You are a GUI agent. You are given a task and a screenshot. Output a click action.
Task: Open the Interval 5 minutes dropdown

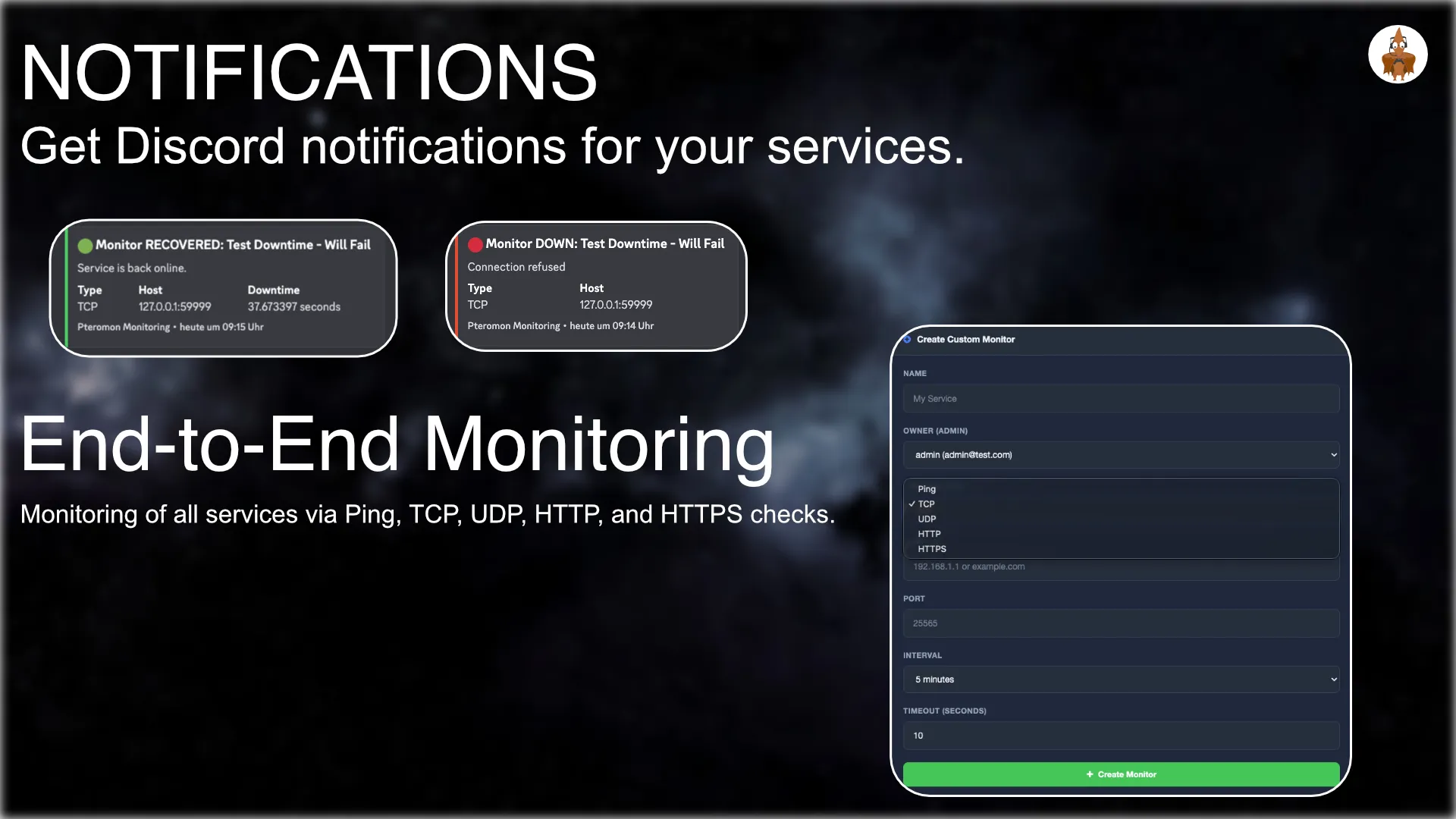pyautogui.click(x=1120, y=679)
